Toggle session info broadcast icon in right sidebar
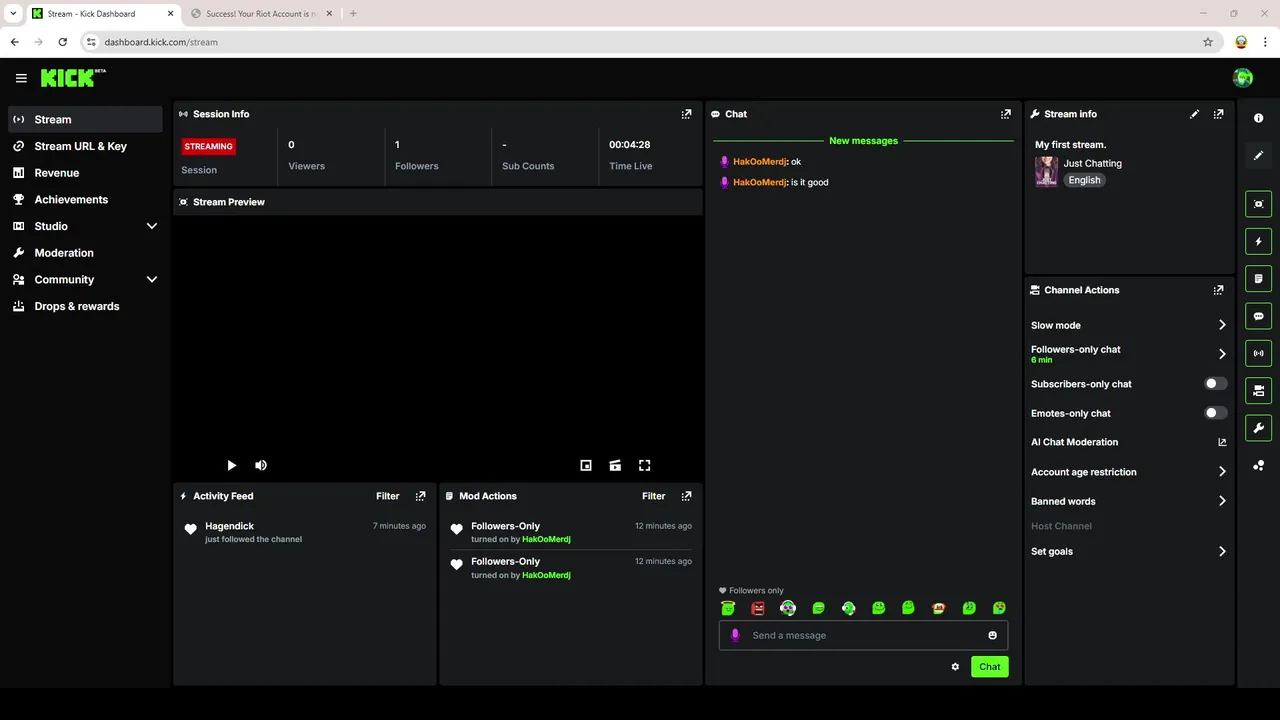Image resolution: width=1280 pixels, height=720 pixels. (1258, 353)
